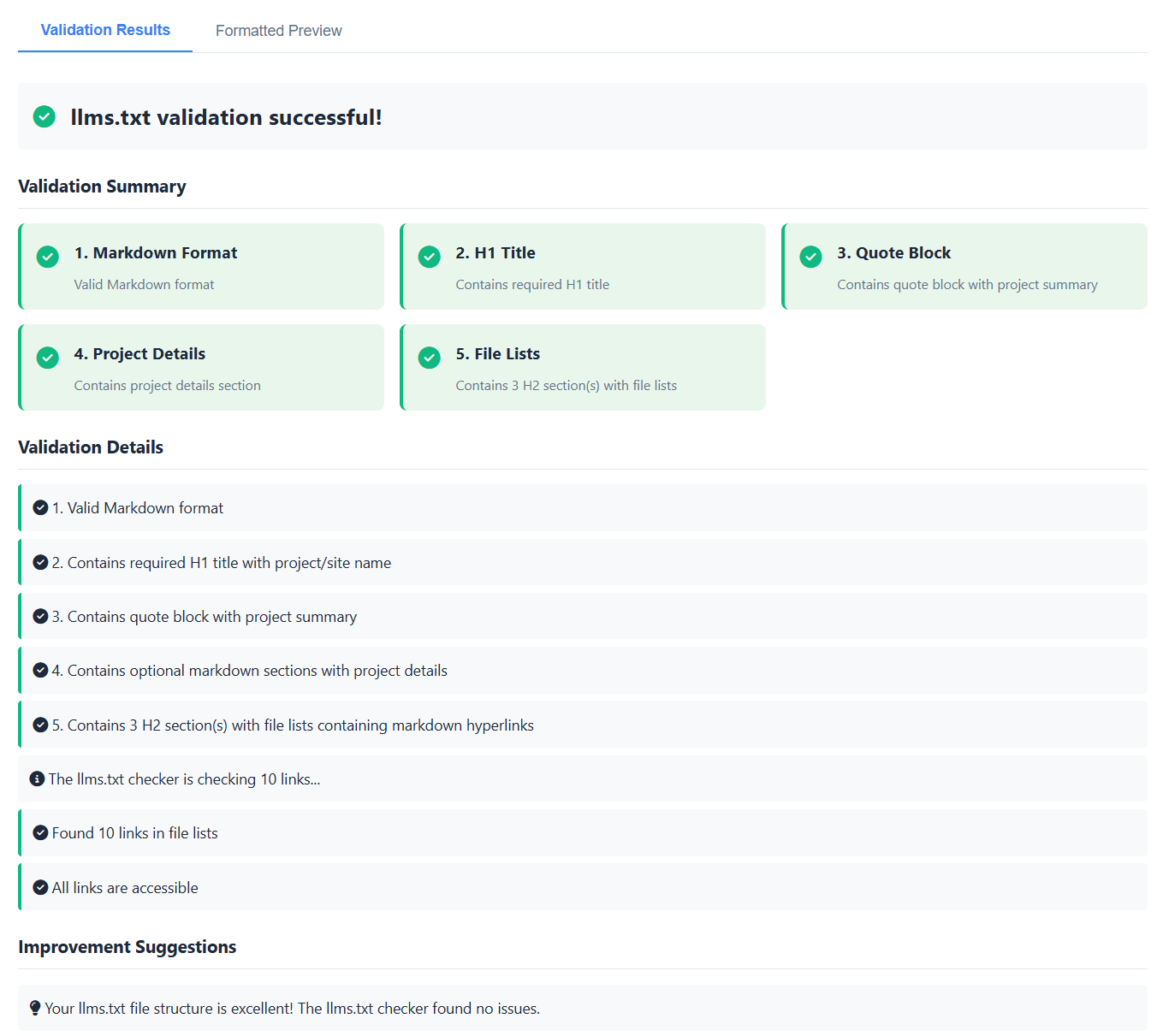The image size is (1163, 1036).
Task: Select the '2. H1 Title' card title
Action: click(x=495, y=252)
